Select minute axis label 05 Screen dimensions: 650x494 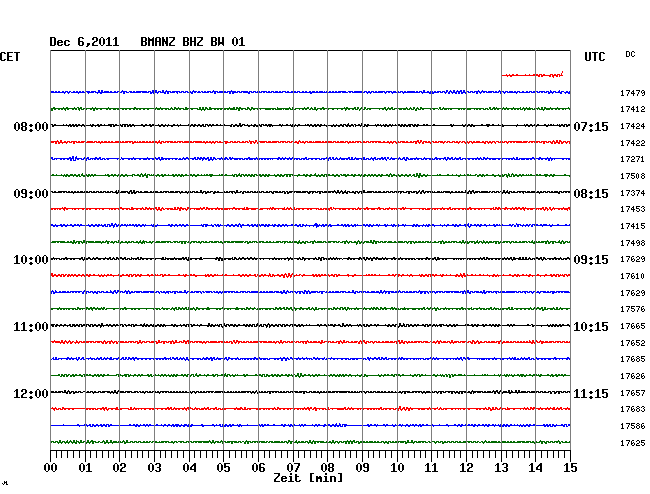coord(223,468)
